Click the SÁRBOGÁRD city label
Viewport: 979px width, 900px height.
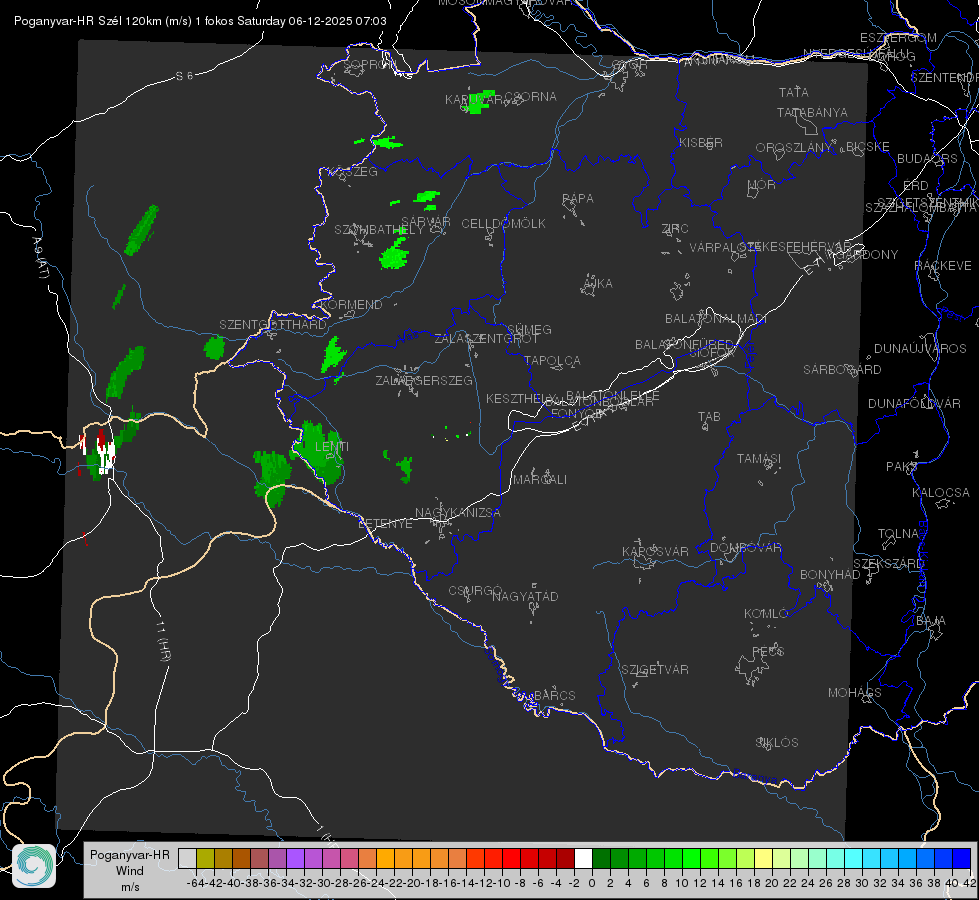[x=842, y=369]
